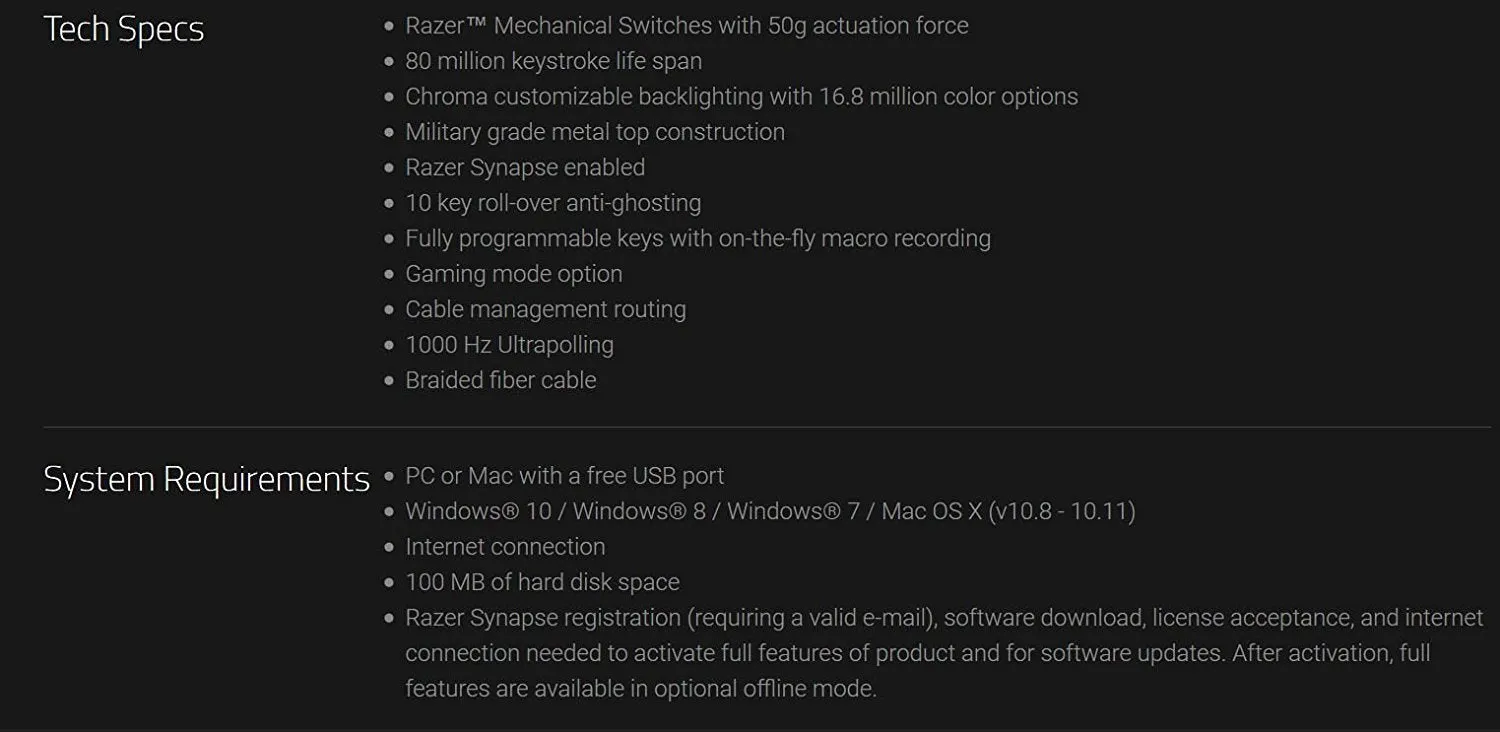Click the Chroma customizable backlighting line
The height and width of the screenshot is (732, 1500).
741,97
